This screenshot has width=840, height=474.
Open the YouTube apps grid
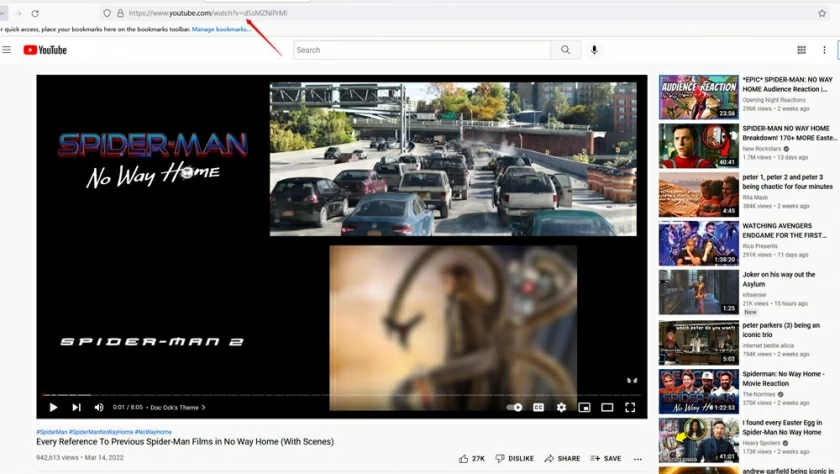coord(801,50)
